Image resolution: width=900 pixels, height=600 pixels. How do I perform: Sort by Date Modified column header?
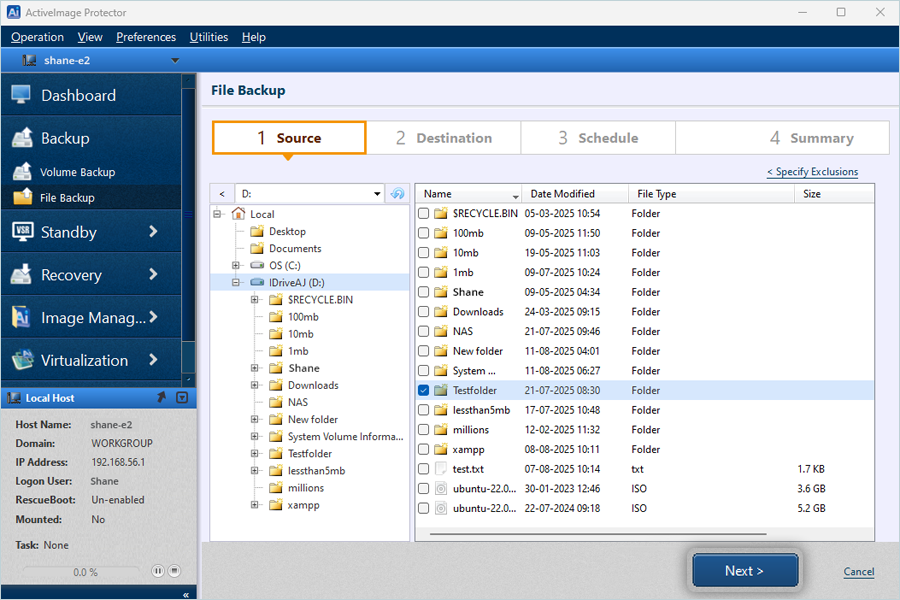tap(575, 193)
